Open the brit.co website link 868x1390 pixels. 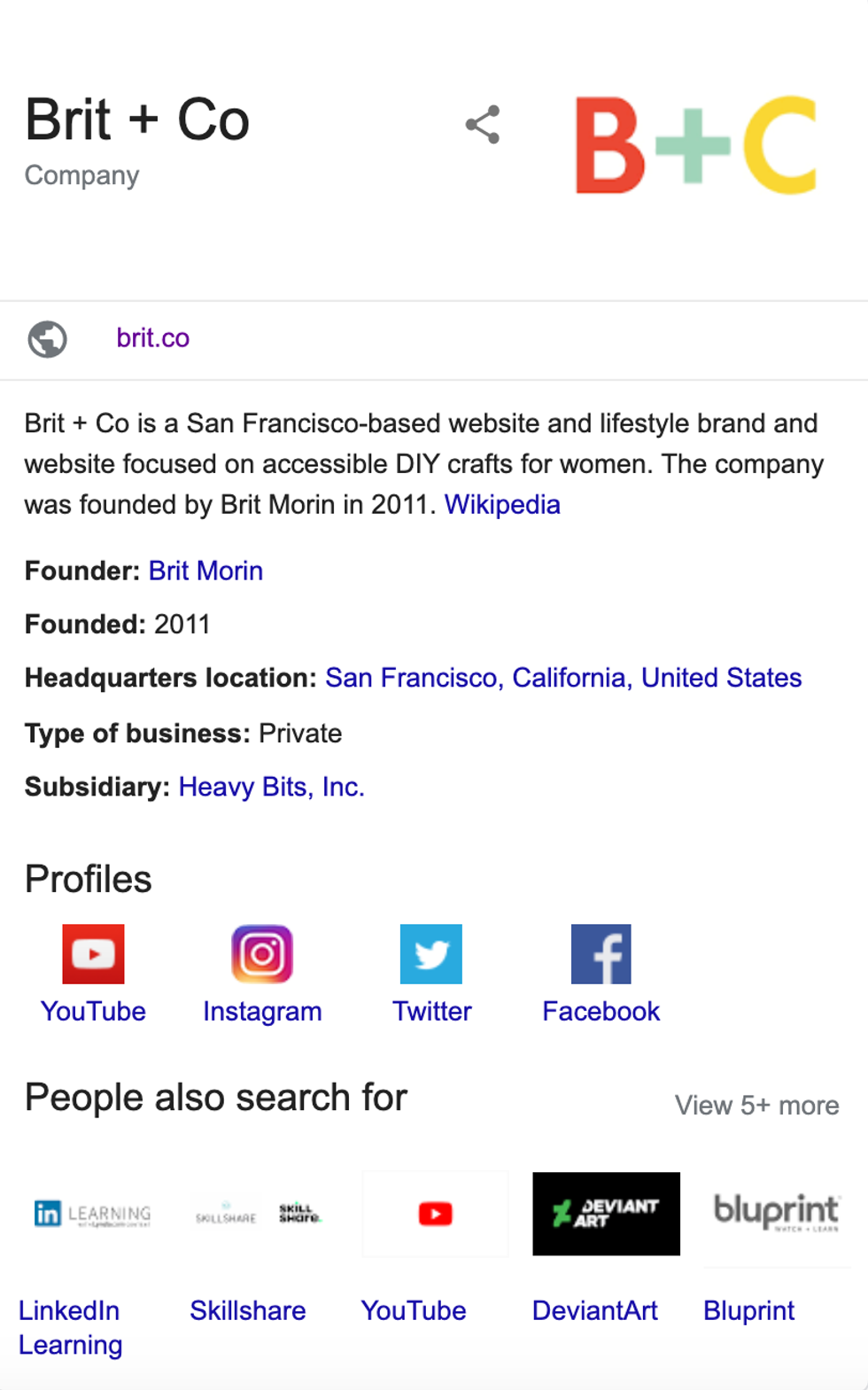tap(152, 338)
